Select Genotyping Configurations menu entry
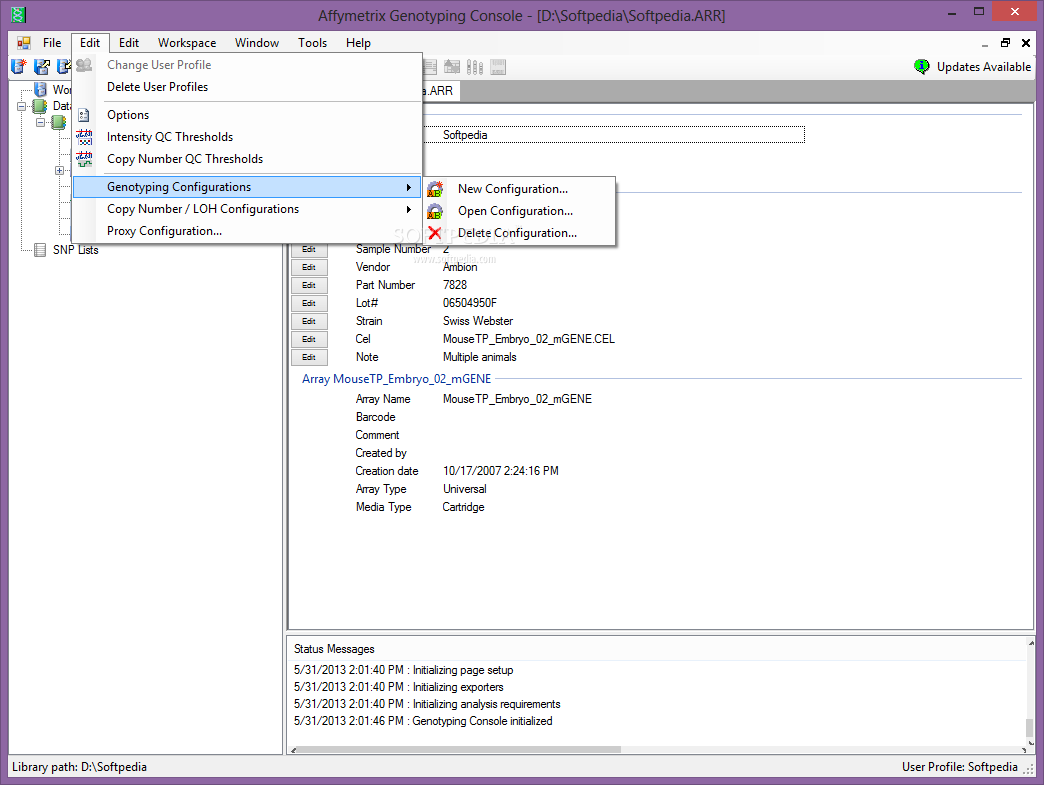Screen dimensions: 1044x785 click(246, 187)
